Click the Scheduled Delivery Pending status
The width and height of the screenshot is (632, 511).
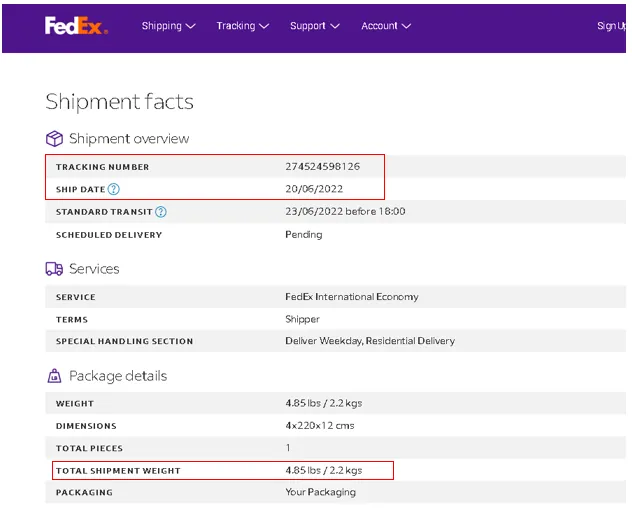point(304,235)
